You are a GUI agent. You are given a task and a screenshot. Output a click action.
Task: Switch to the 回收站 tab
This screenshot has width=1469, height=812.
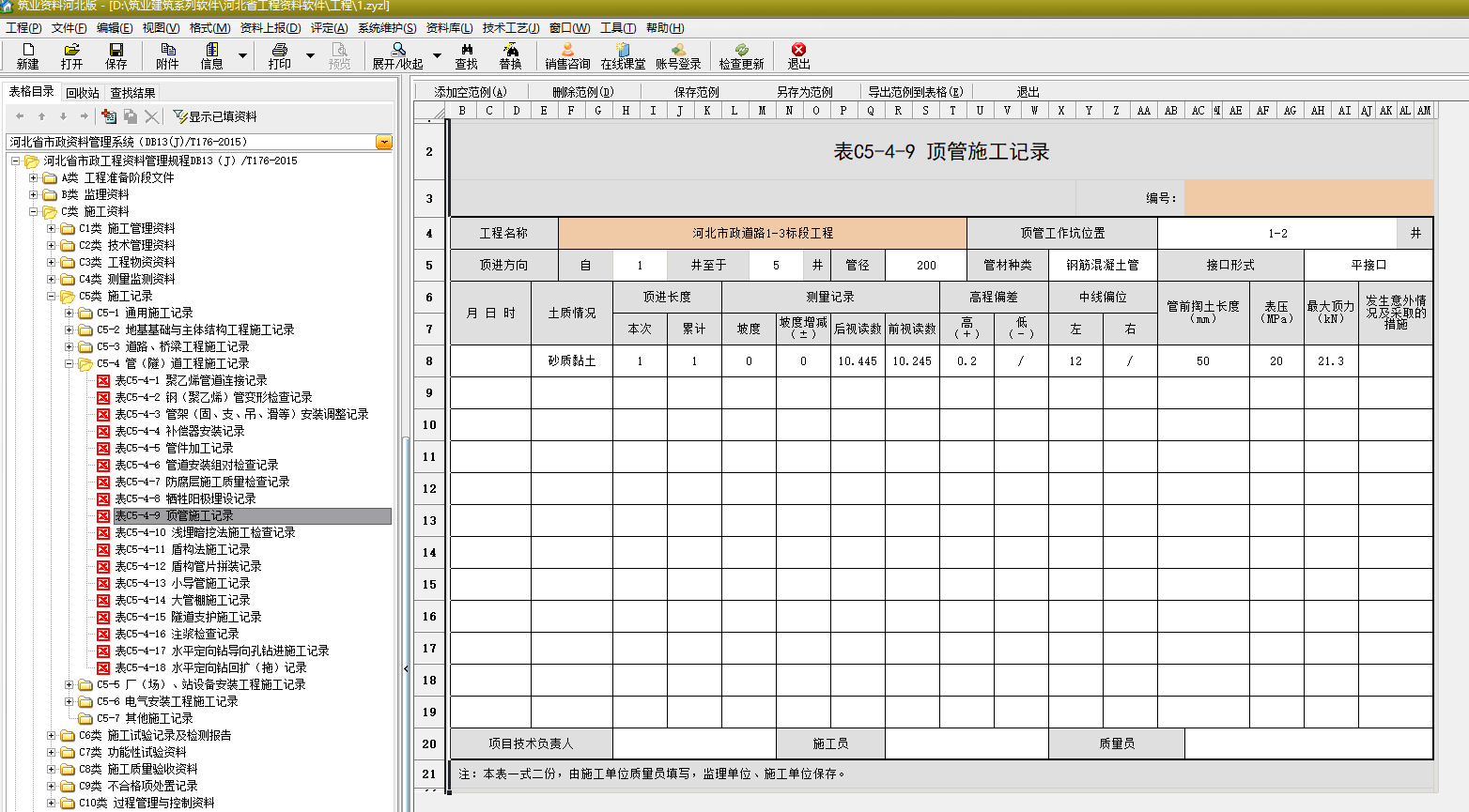(x=83, y=93)
